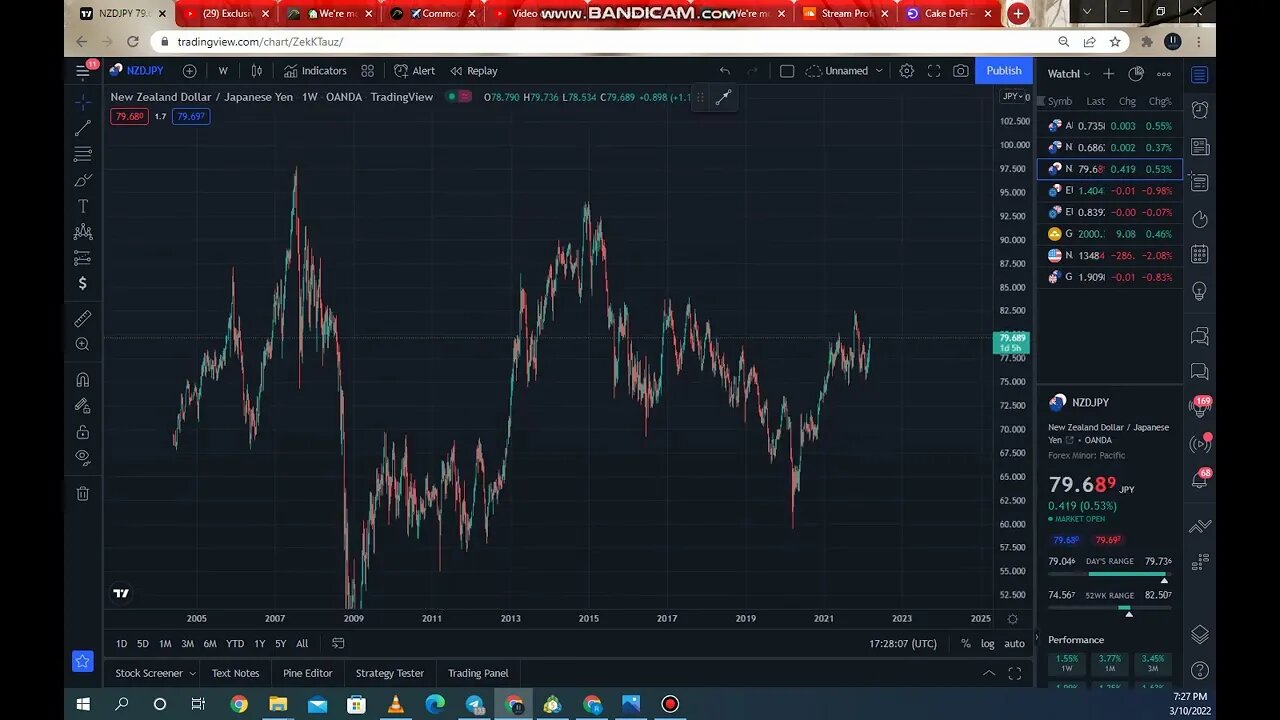
Task: Open the patterns drawing tools
Action: [x=83, y=232]
